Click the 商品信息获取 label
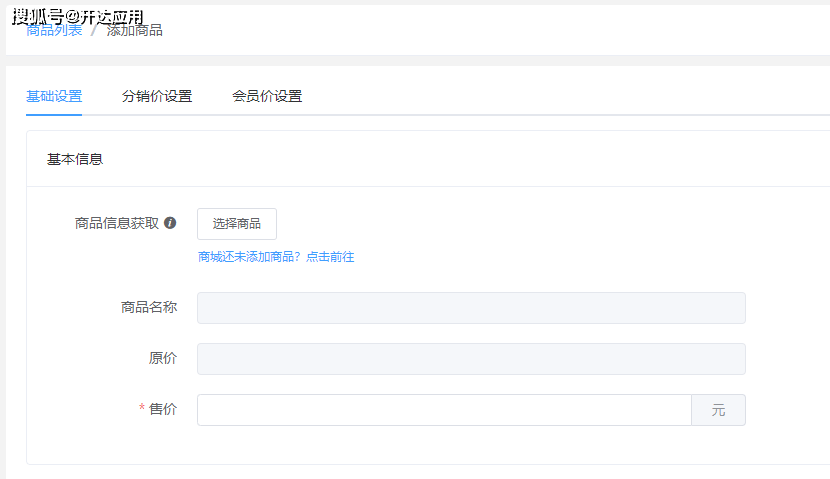Viewport: 830px width, 479px height. 116,223
